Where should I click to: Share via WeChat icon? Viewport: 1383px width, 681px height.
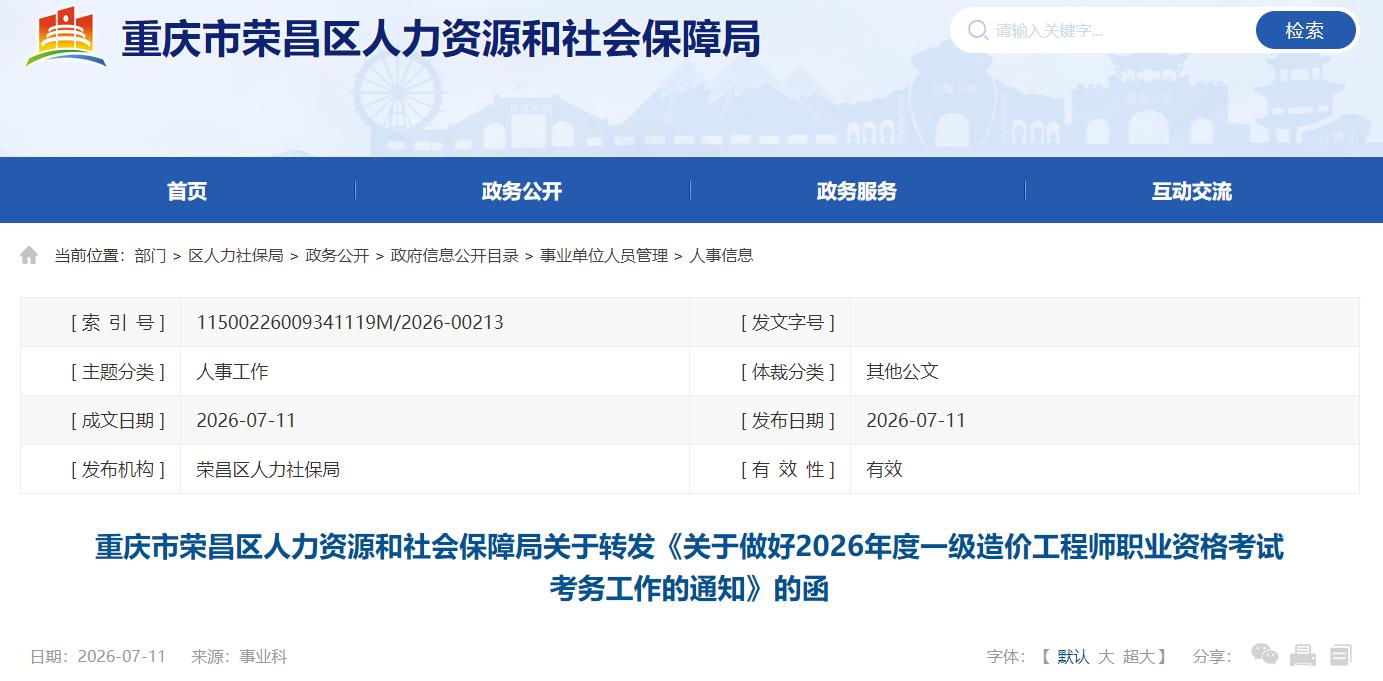click(1264, 656)
